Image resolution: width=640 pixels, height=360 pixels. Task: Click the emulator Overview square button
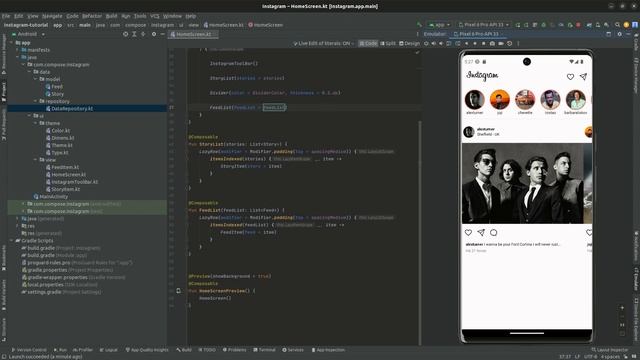point(484,43)
